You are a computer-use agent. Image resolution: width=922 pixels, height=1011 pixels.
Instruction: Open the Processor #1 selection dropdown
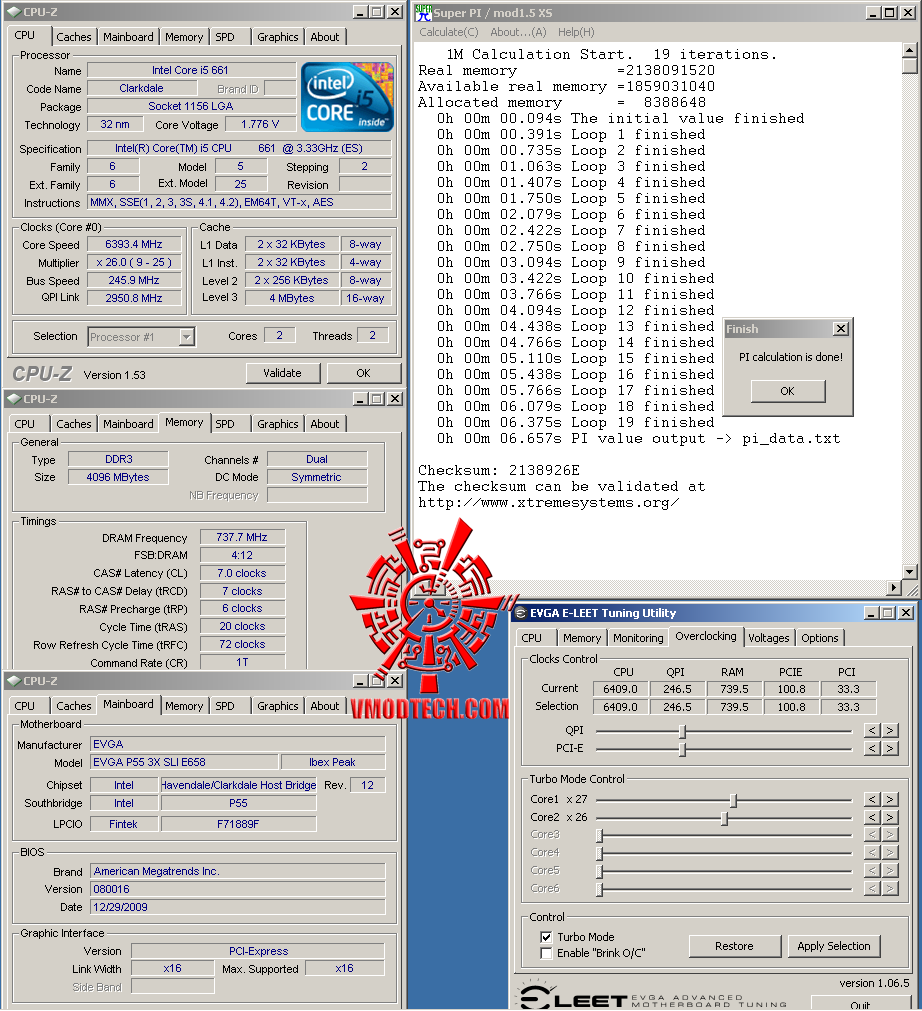click(186, 337)
